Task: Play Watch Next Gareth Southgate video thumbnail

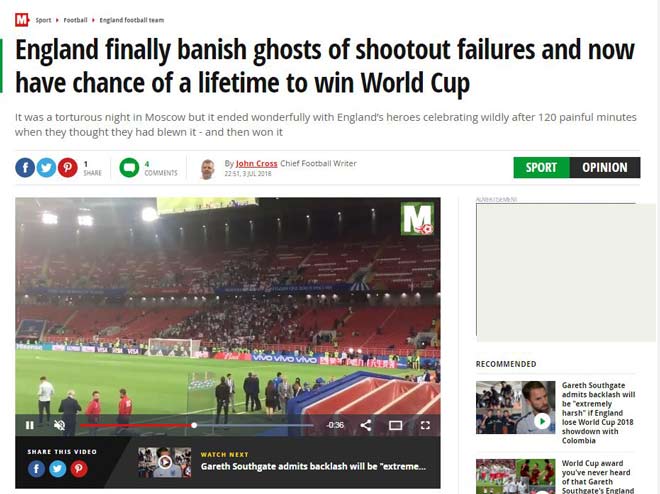Action: [165, 462]
